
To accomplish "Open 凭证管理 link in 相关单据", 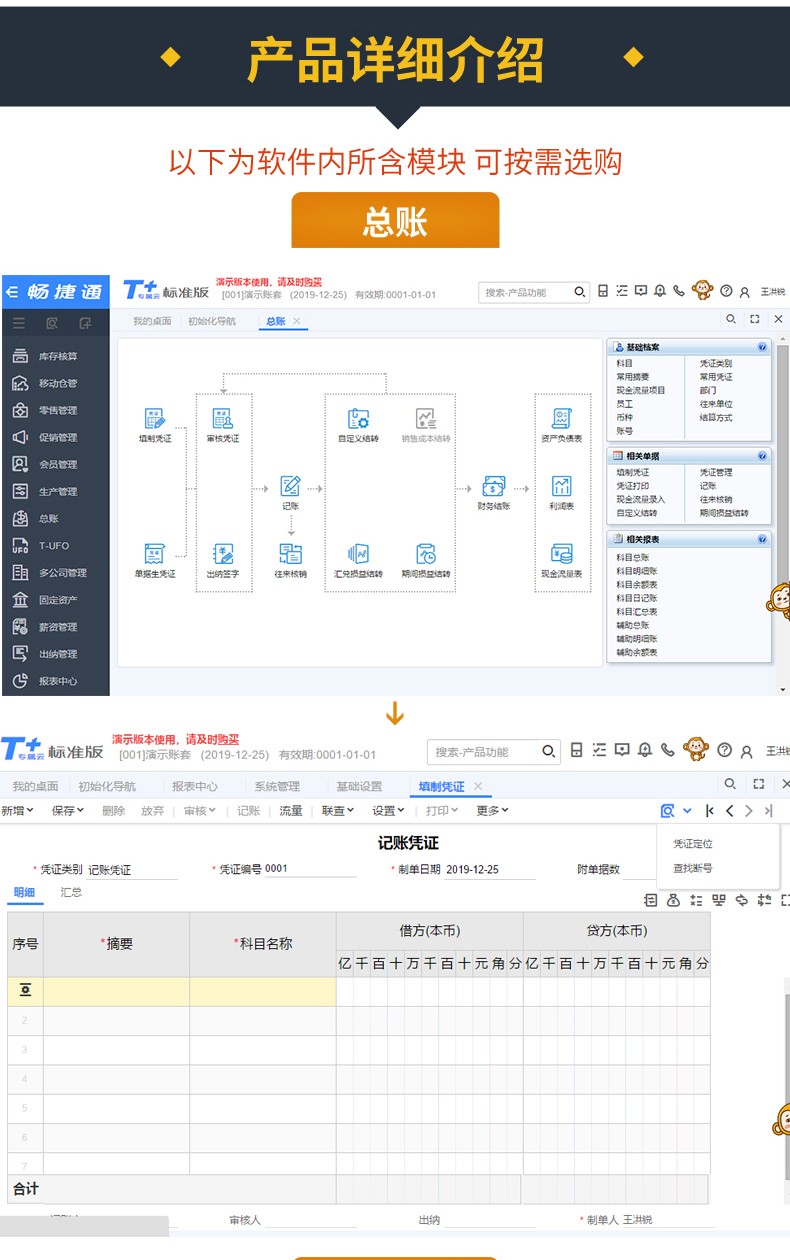I will (x=716, y=472).
